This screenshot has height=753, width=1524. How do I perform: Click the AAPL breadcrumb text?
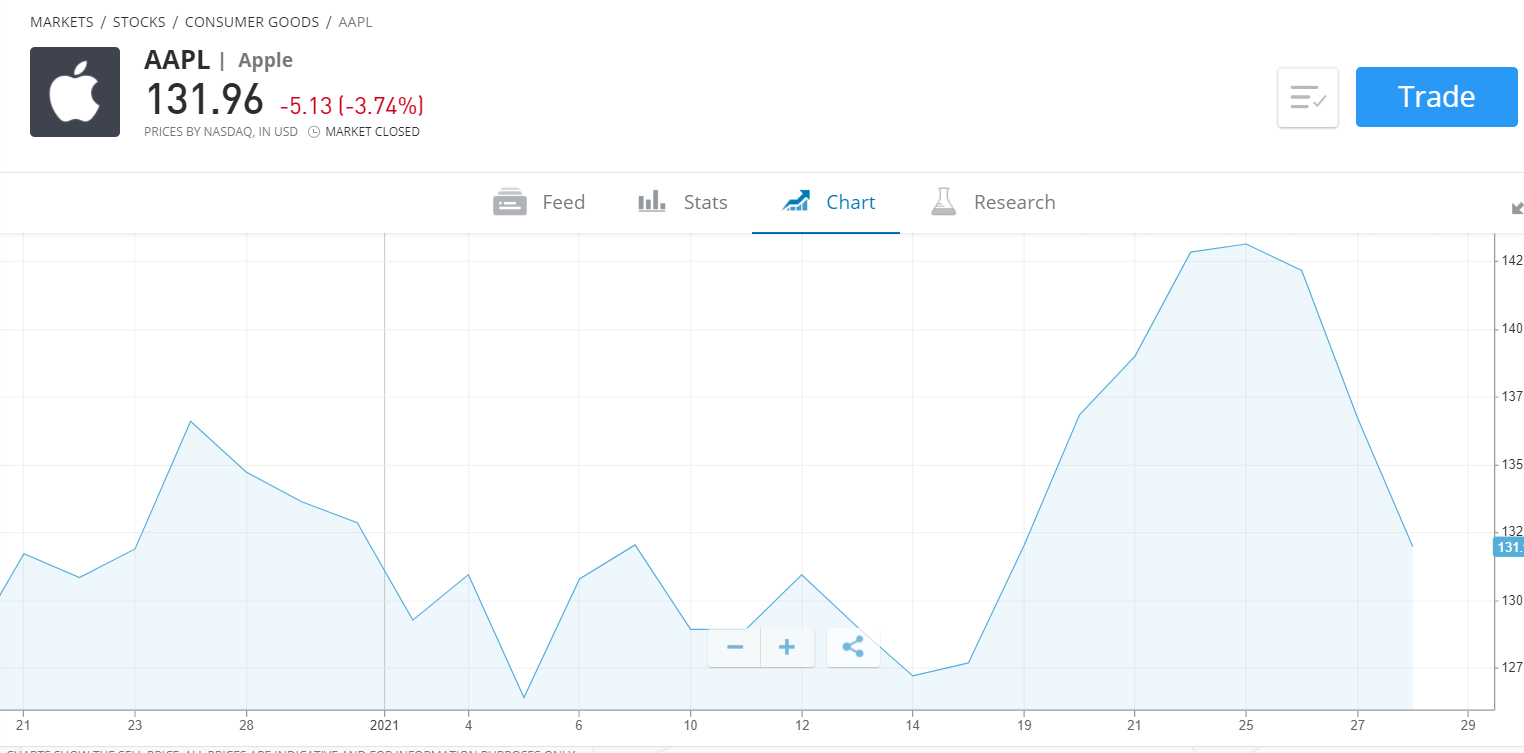coord(355,22)
